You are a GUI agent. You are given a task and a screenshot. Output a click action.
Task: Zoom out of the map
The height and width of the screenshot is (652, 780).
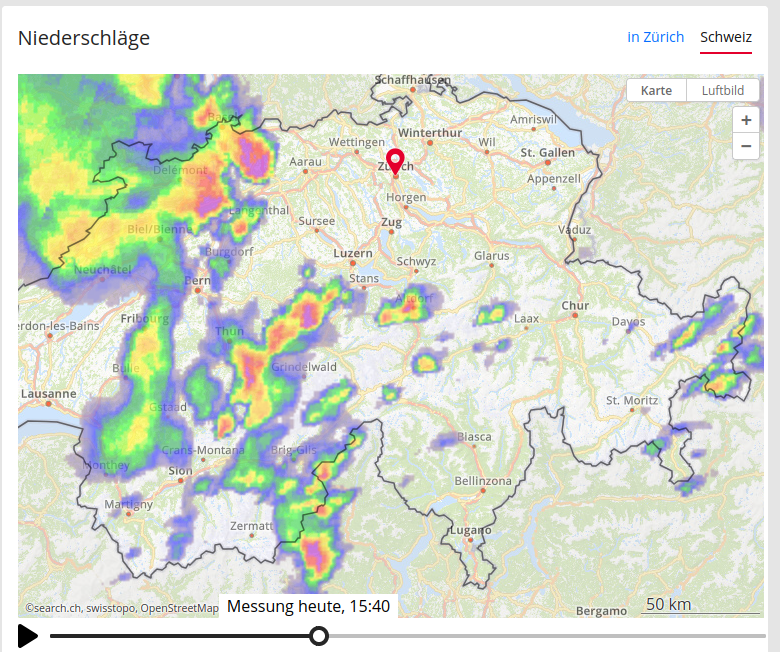746,146
